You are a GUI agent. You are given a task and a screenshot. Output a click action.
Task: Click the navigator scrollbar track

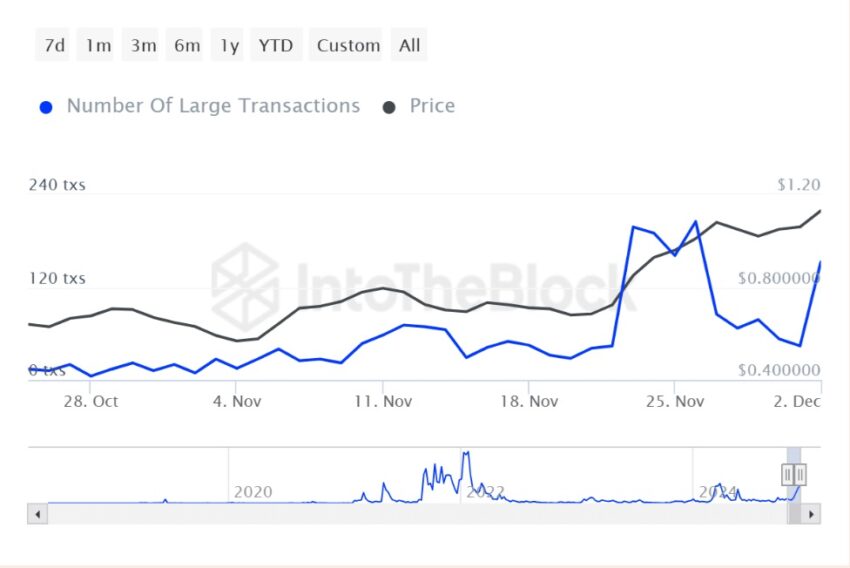416,514
